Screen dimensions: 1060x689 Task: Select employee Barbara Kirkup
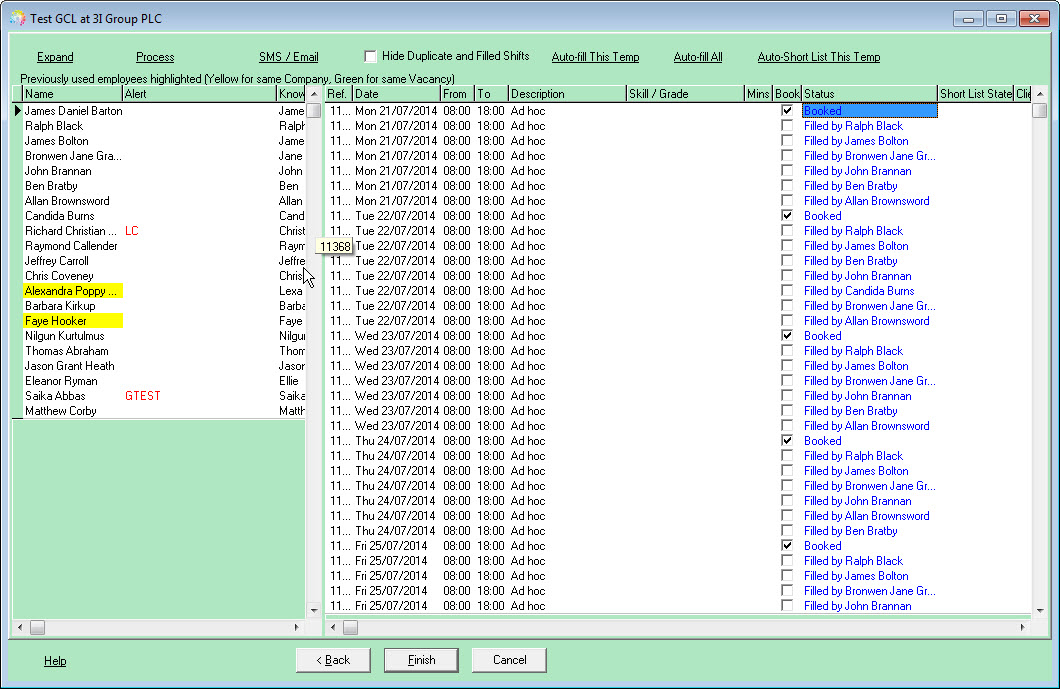pyautogui.click(x=60, y=306)
